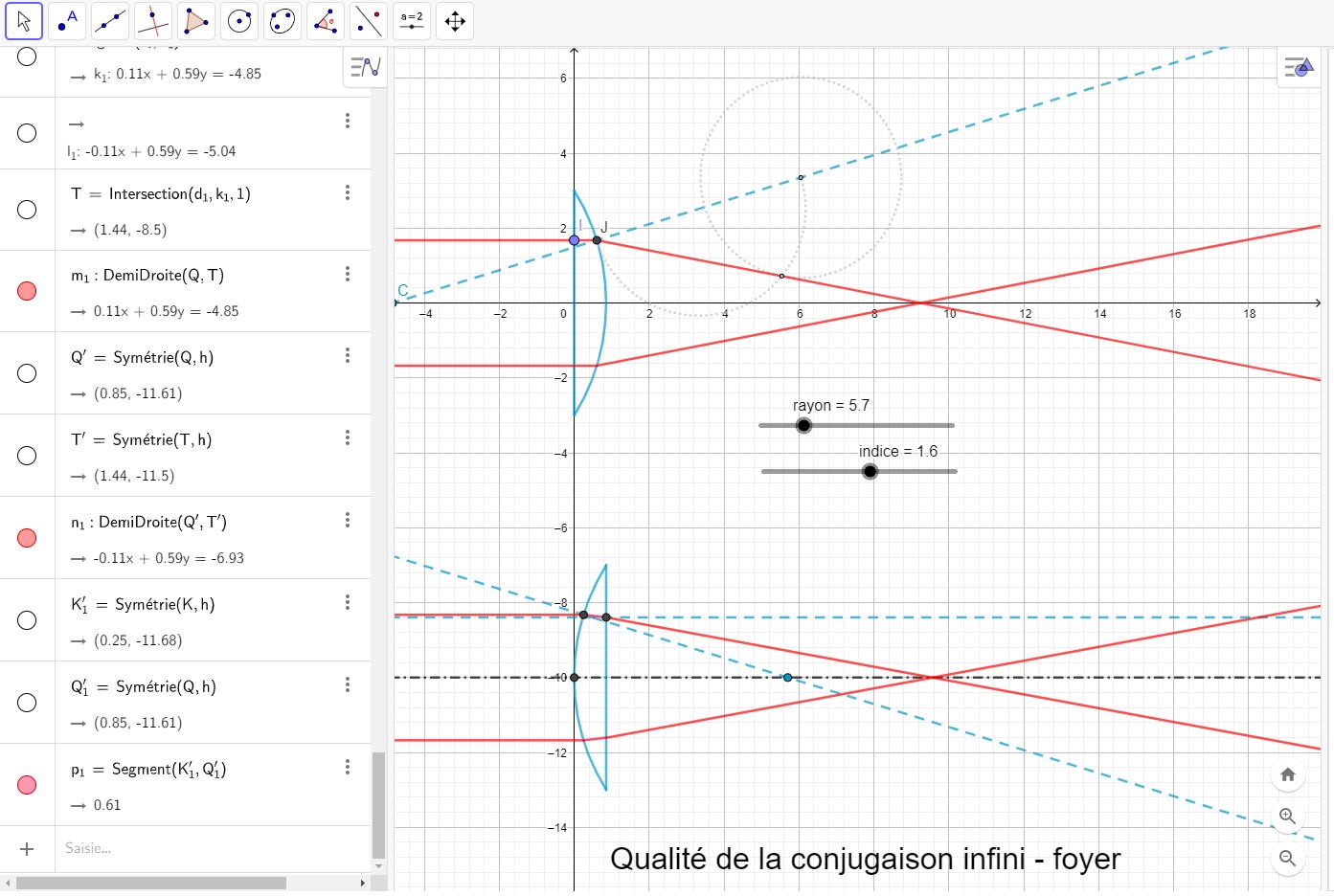Select the Move Graphics View tool

(x=455, y=21)
